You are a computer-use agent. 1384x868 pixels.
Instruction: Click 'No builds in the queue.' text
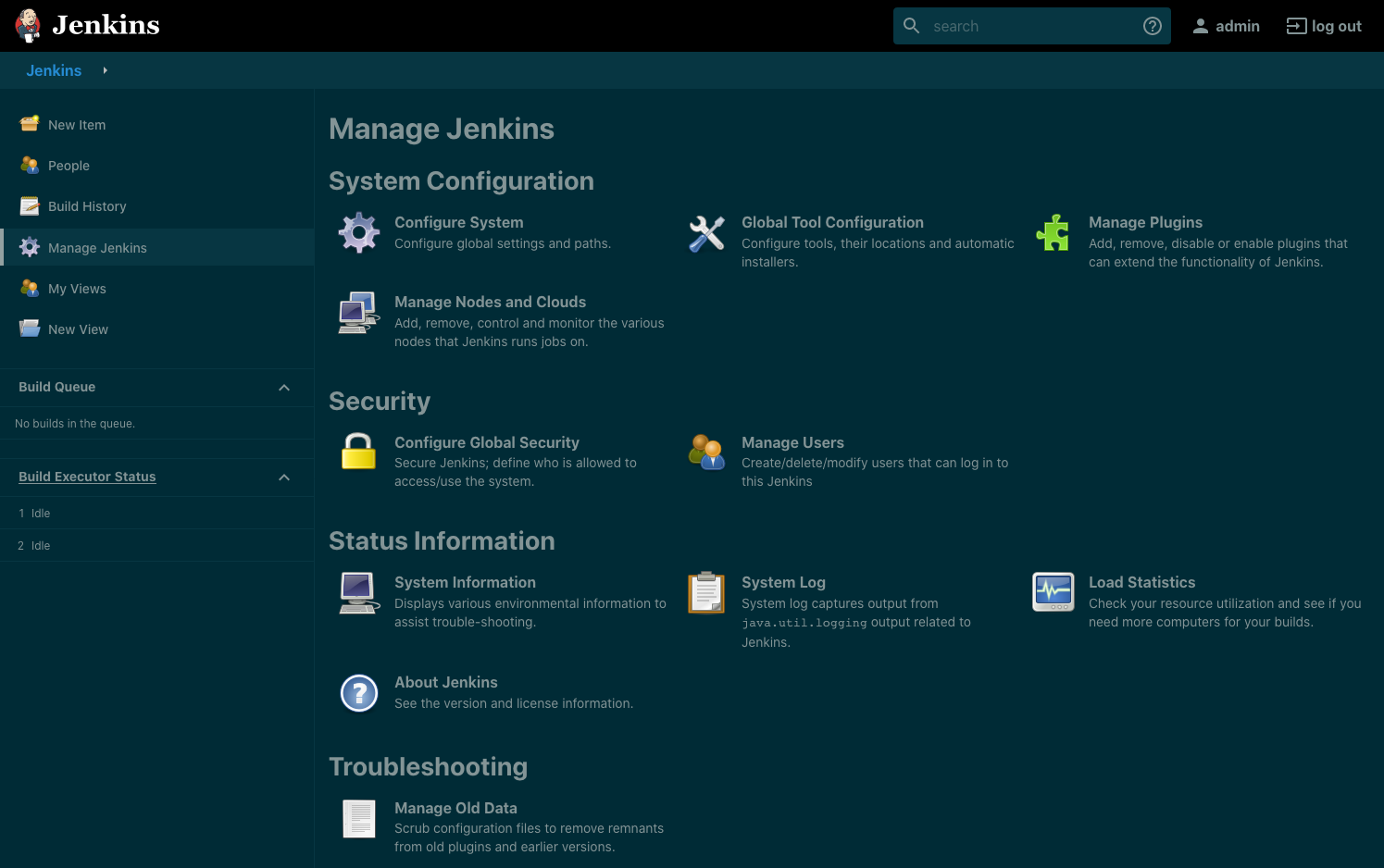tap(75, 424)
